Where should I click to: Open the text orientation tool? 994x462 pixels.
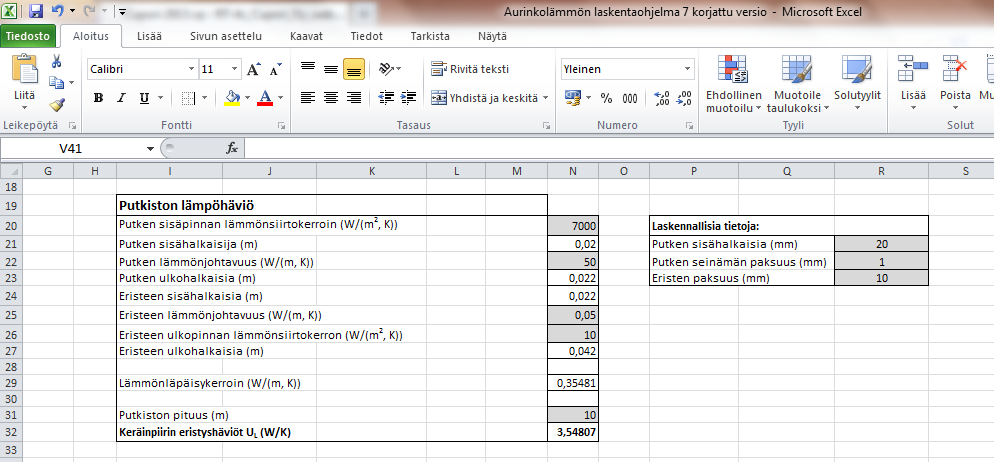pyautogui.click(x=386, y=68)
